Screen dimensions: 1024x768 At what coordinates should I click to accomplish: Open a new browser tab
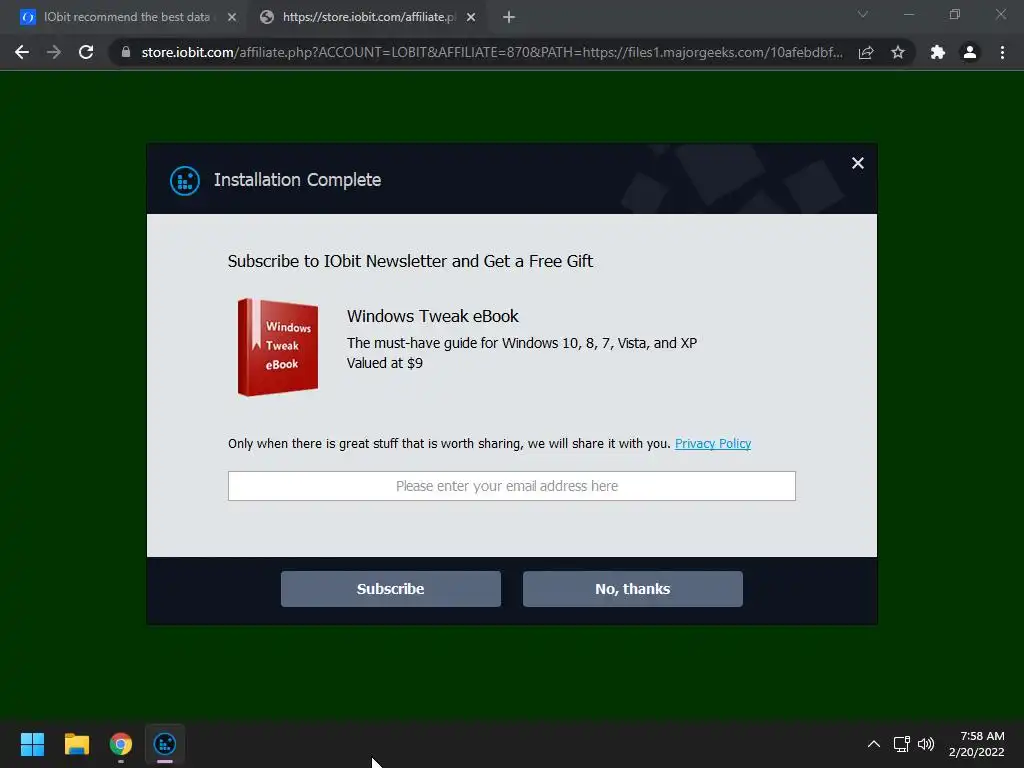pos(509,18)
